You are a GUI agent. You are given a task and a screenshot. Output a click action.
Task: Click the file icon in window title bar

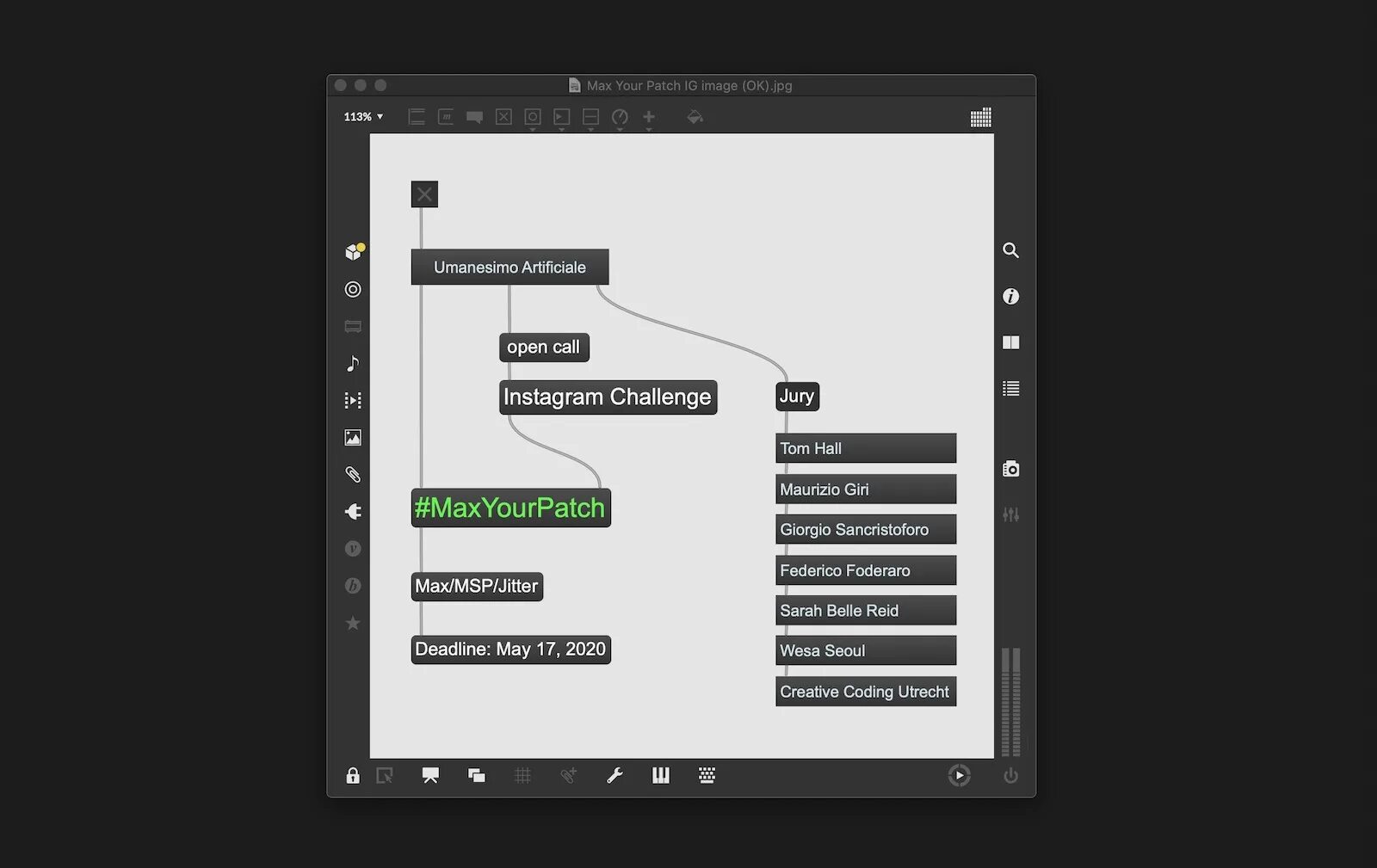click(575, 85)
